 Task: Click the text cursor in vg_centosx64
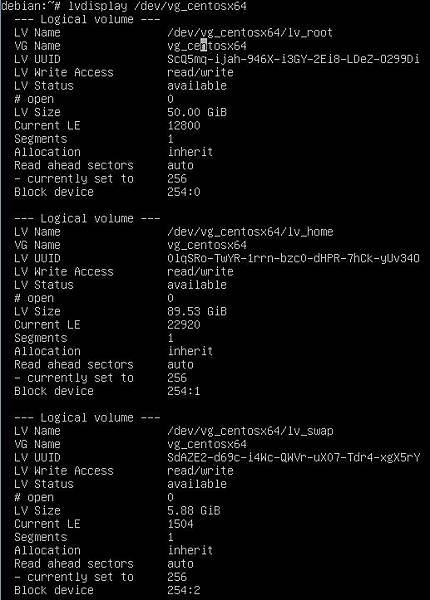204,46
